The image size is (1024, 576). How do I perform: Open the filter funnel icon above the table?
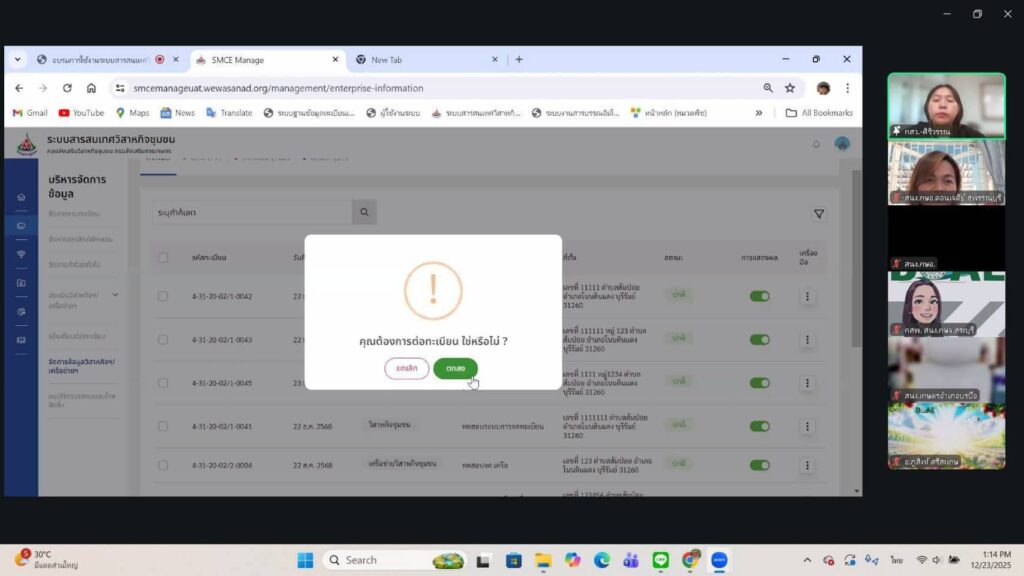click(819, 213)
